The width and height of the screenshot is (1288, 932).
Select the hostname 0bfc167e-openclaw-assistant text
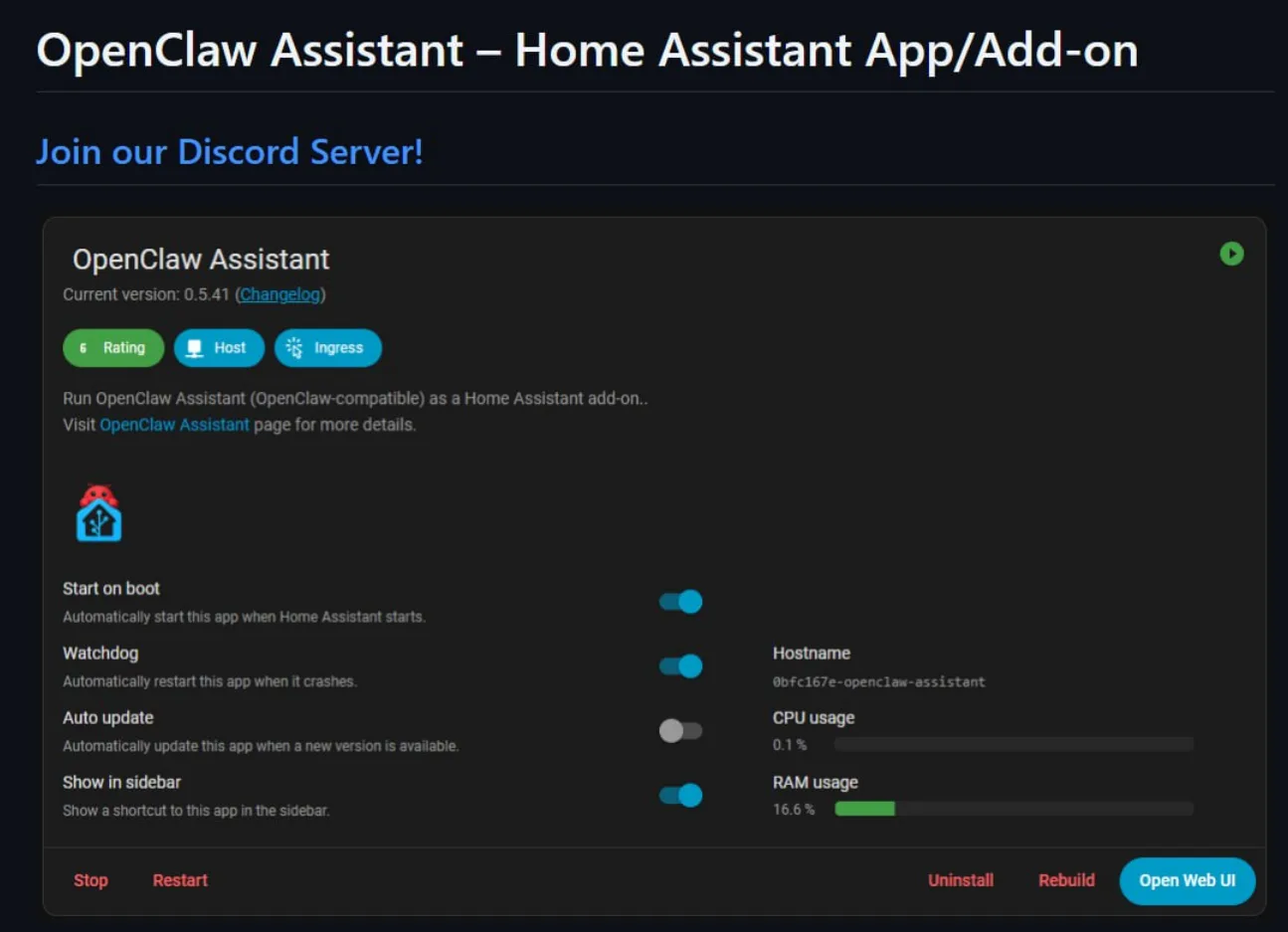[879, 682]
